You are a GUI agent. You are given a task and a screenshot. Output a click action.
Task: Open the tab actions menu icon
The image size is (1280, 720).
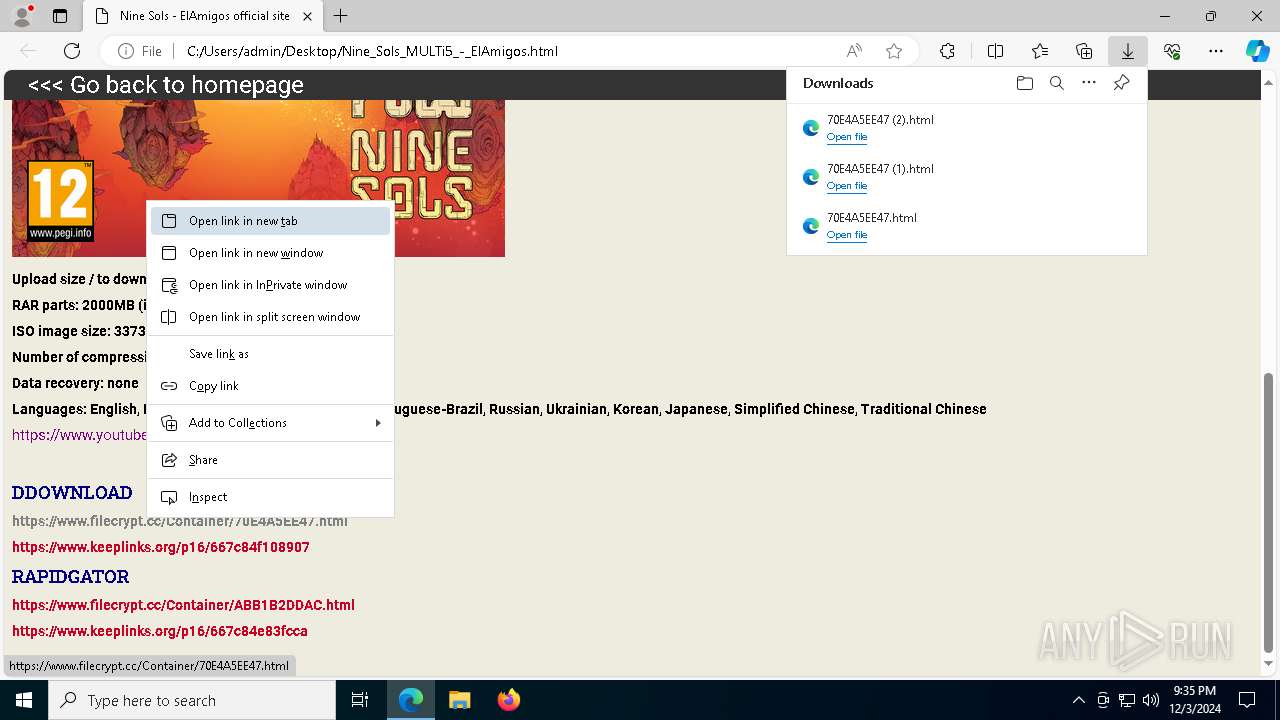[x=60, y=16]
